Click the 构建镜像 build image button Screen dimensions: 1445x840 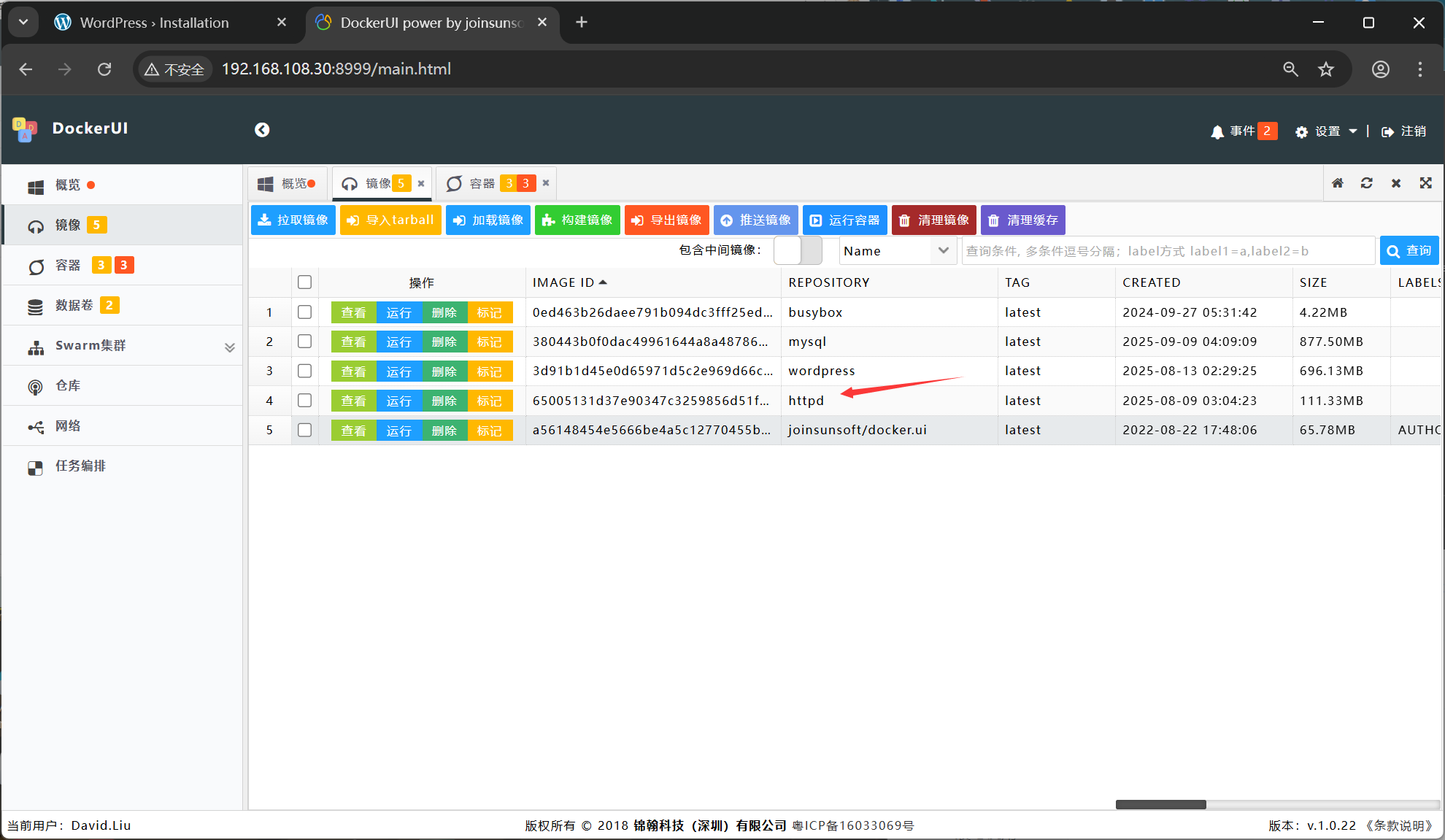pyautogui.click(x=577, y=220)
